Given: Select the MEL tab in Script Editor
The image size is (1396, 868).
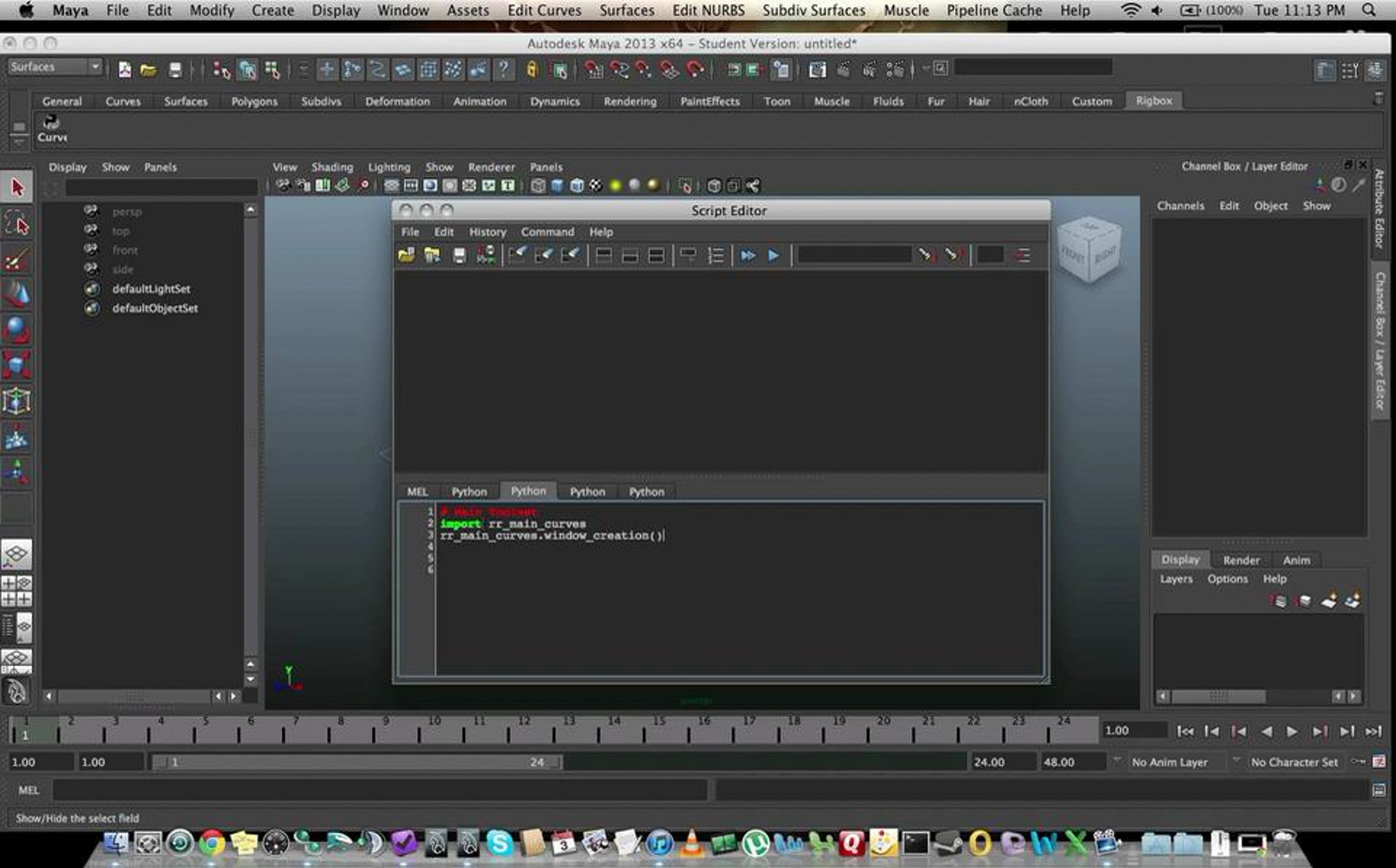Looking at the screenshot, I should [x=417, y=492].
